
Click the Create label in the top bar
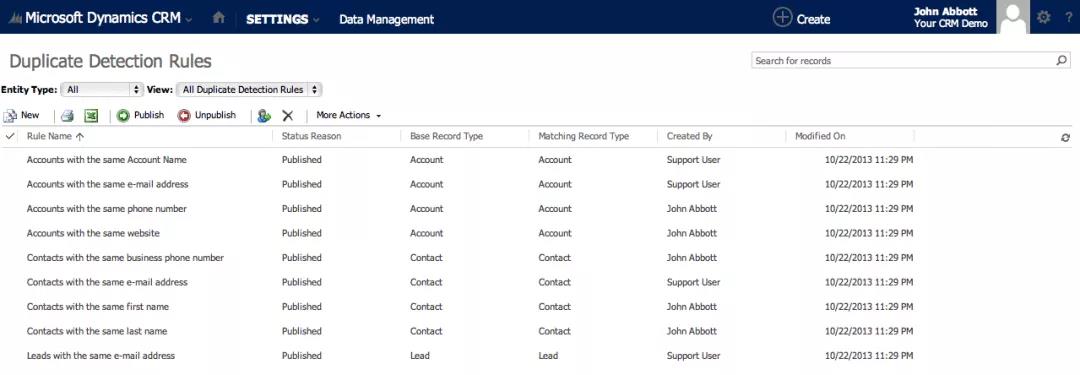pyautogui.click(x=813, y=19)
